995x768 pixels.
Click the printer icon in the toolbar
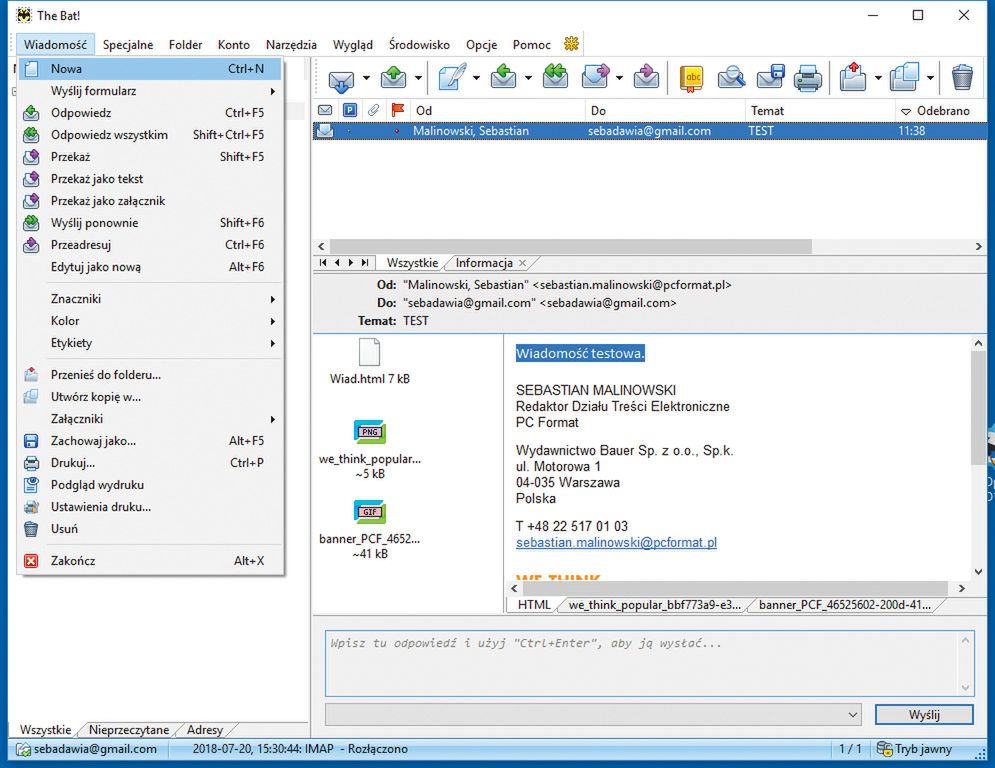click(x=808, y=77)
